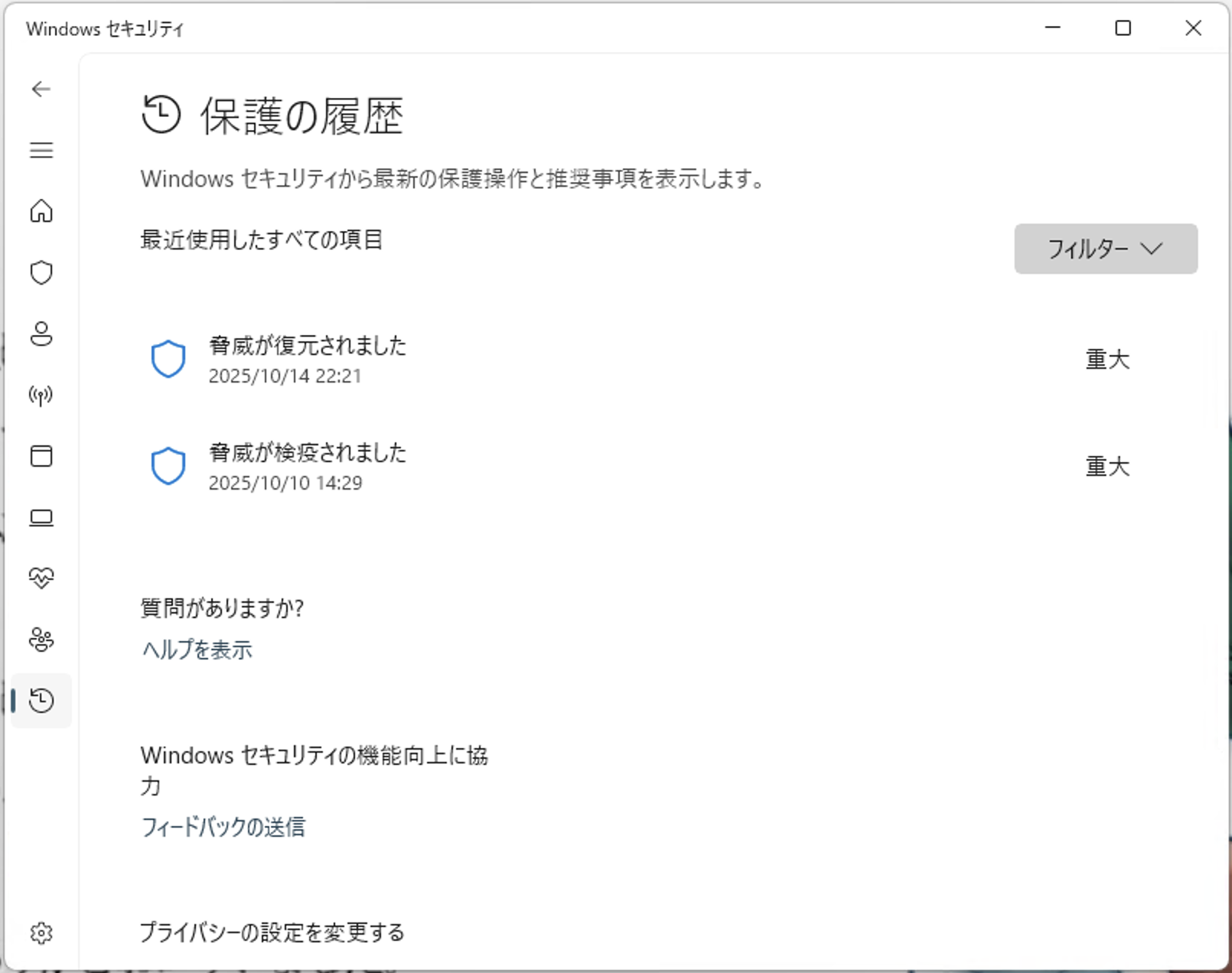Click the 重大 severity label of the quarantined threat
Screen dimensions: 1232x973
tap(1107, 467)
